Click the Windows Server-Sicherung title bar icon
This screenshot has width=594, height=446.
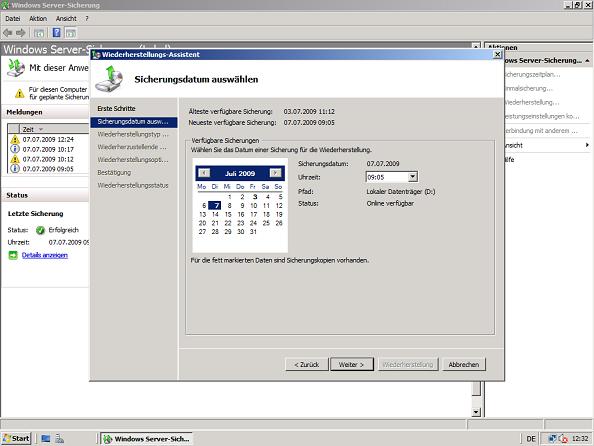coord(5,5)
